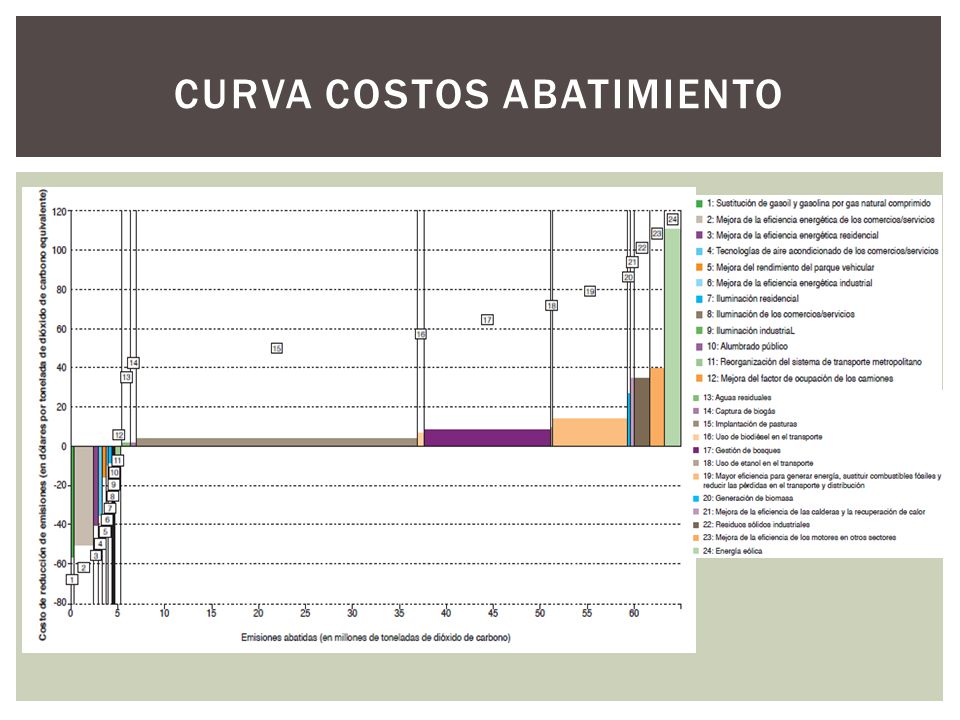
Task: Select legend text "24: Energía eólica"
Action: click(732, 551)
